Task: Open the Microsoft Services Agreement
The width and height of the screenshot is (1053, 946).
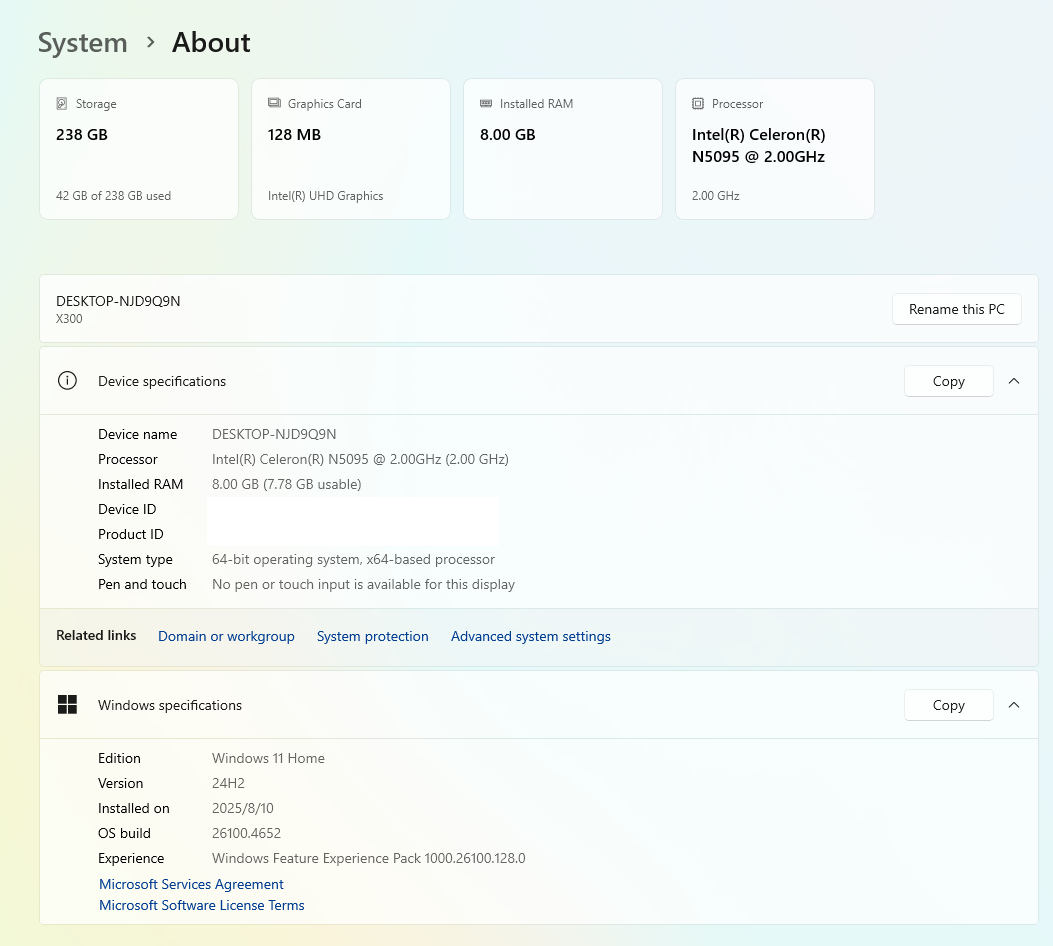Action: point(191,884)
